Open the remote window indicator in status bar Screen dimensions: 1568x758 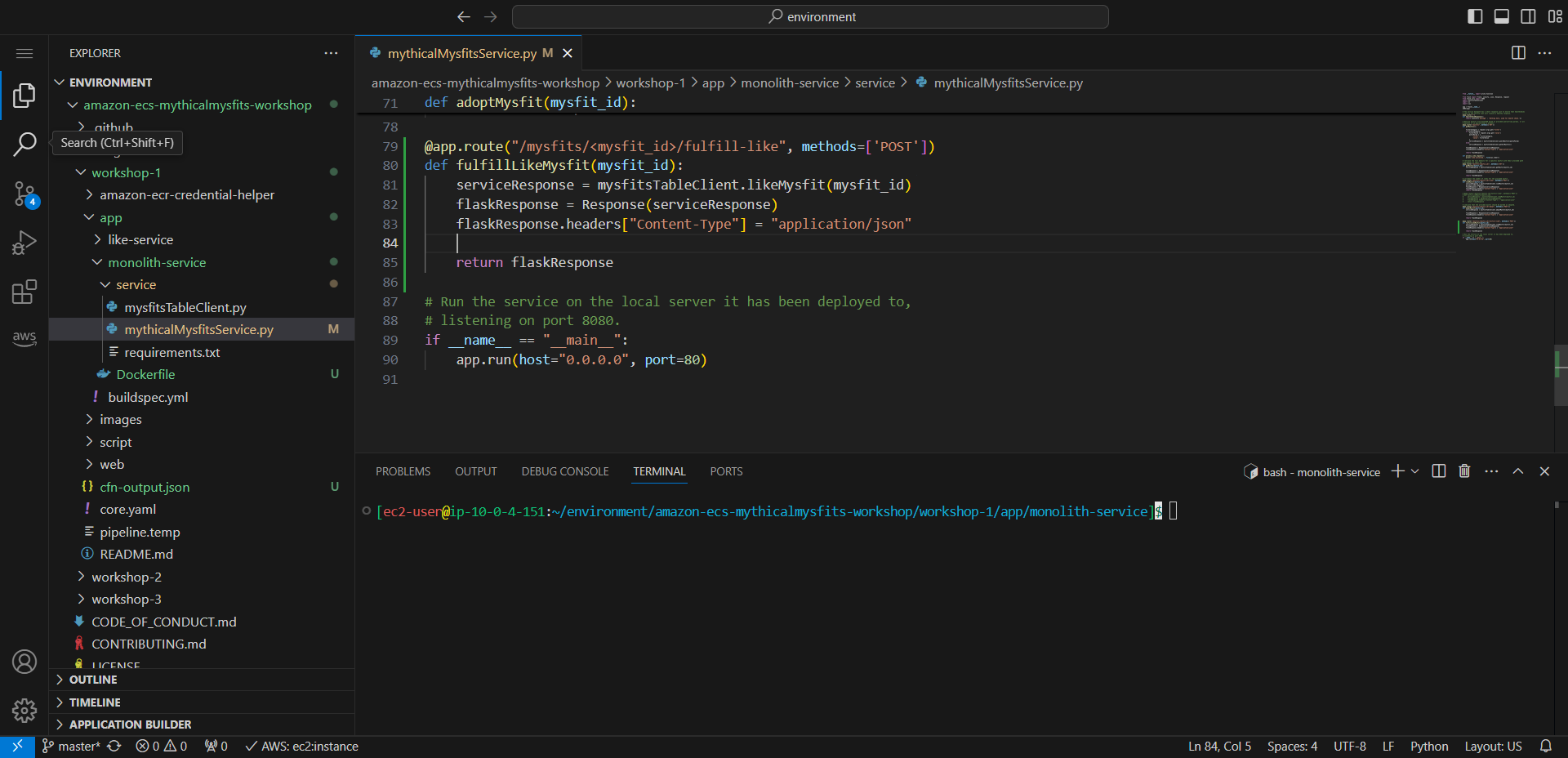[x=17, y=747]
